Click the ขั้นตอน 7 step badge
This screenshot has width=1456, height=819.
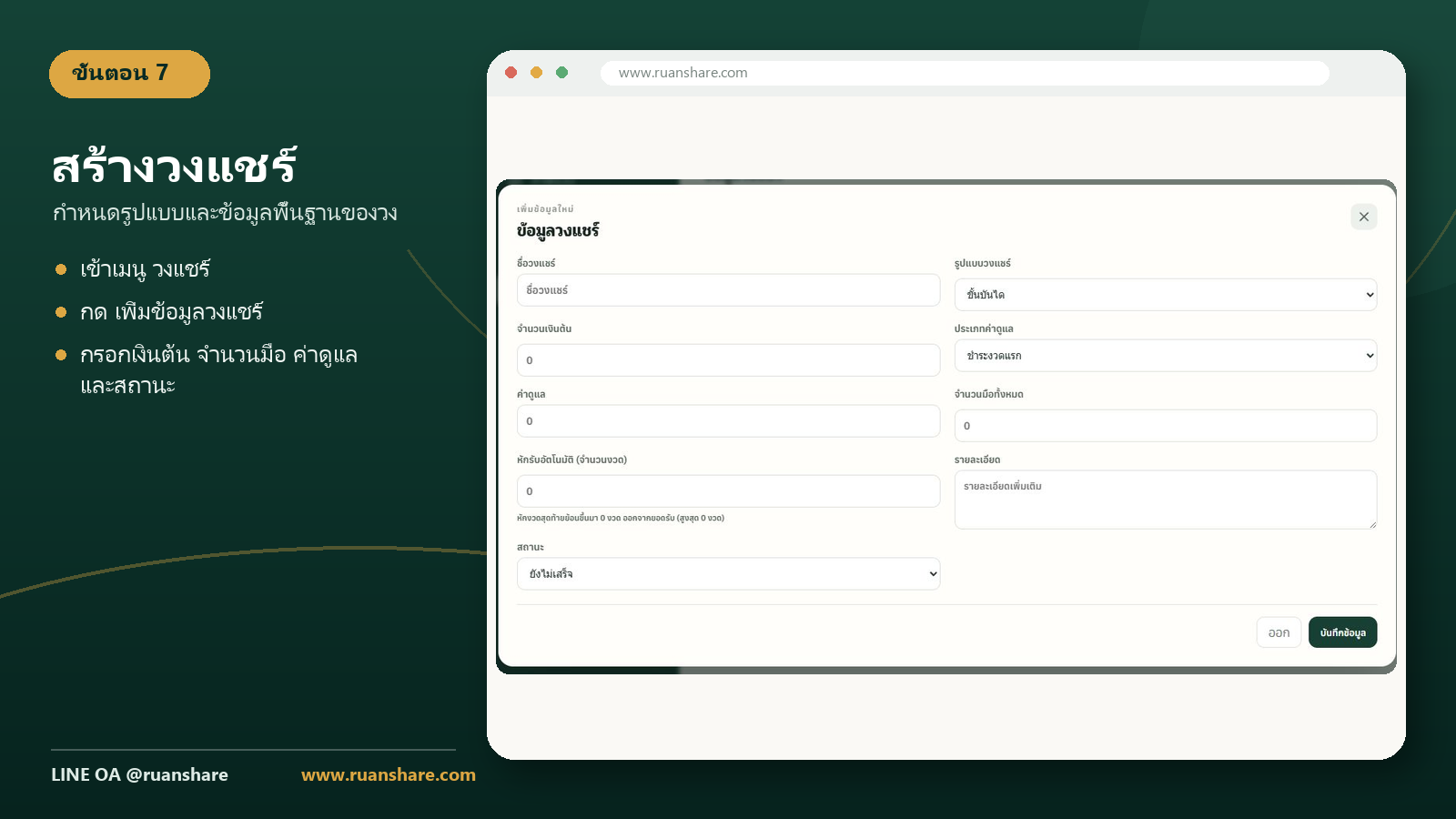[129, 74]
